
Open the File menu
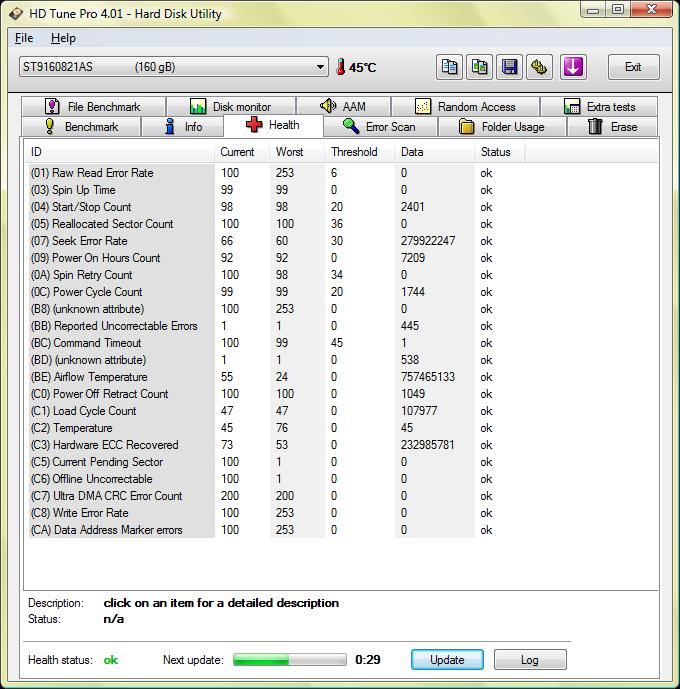(24, 38)
